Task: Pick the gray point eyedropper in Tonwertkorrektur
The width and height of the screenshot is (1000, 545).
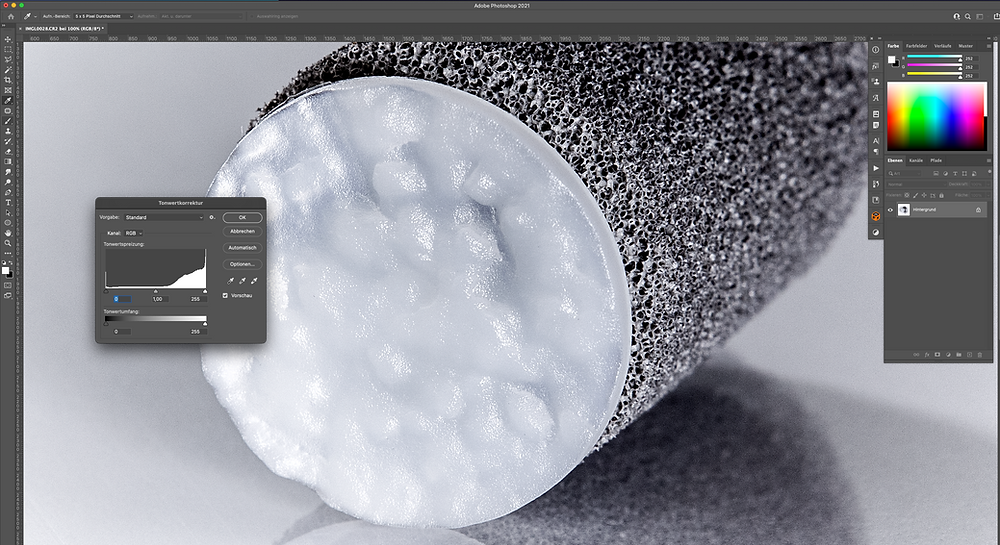Action: pos(242,280)
